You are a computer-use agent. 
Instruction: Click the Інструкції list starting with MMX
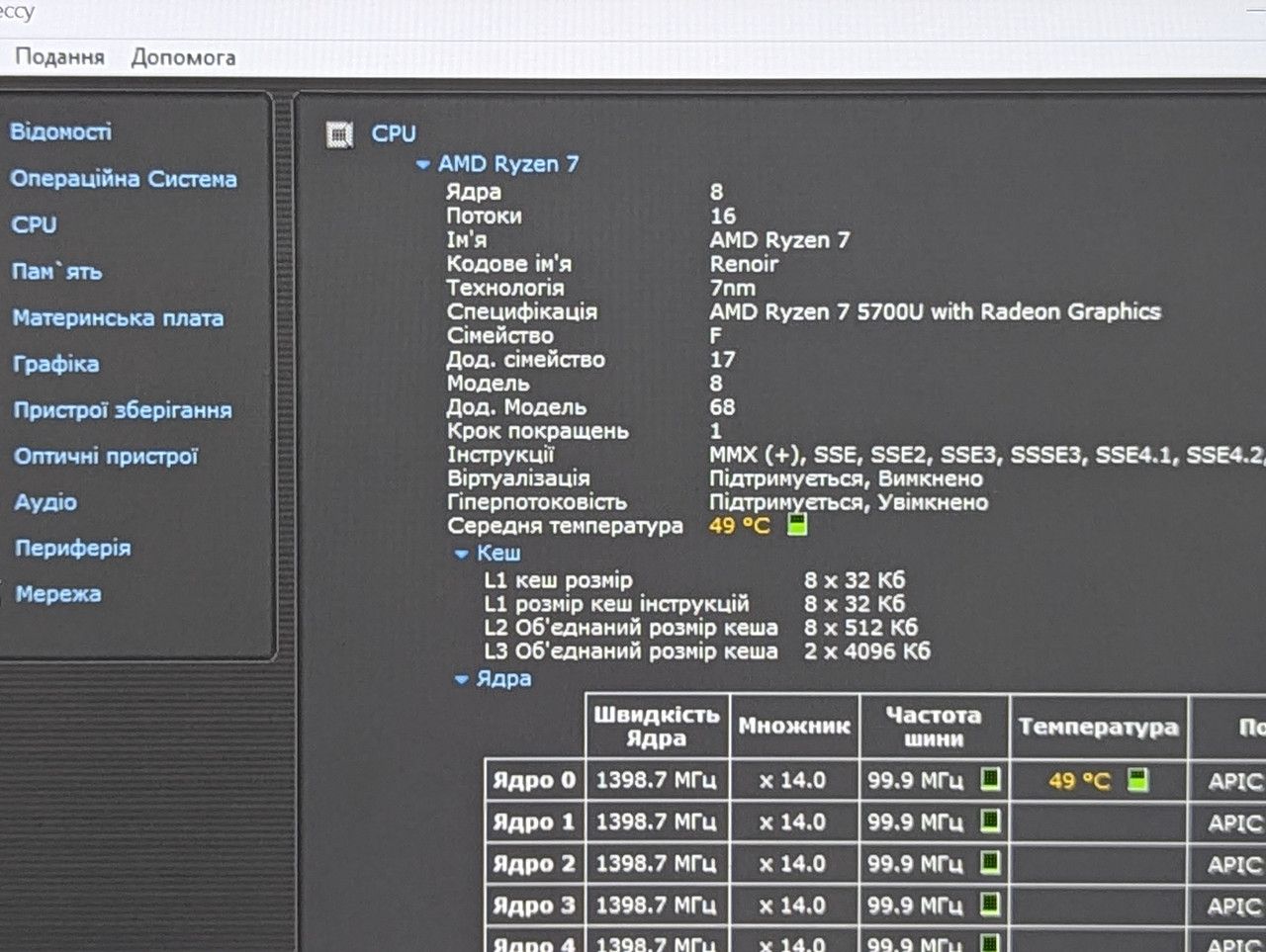pos(987,455)
